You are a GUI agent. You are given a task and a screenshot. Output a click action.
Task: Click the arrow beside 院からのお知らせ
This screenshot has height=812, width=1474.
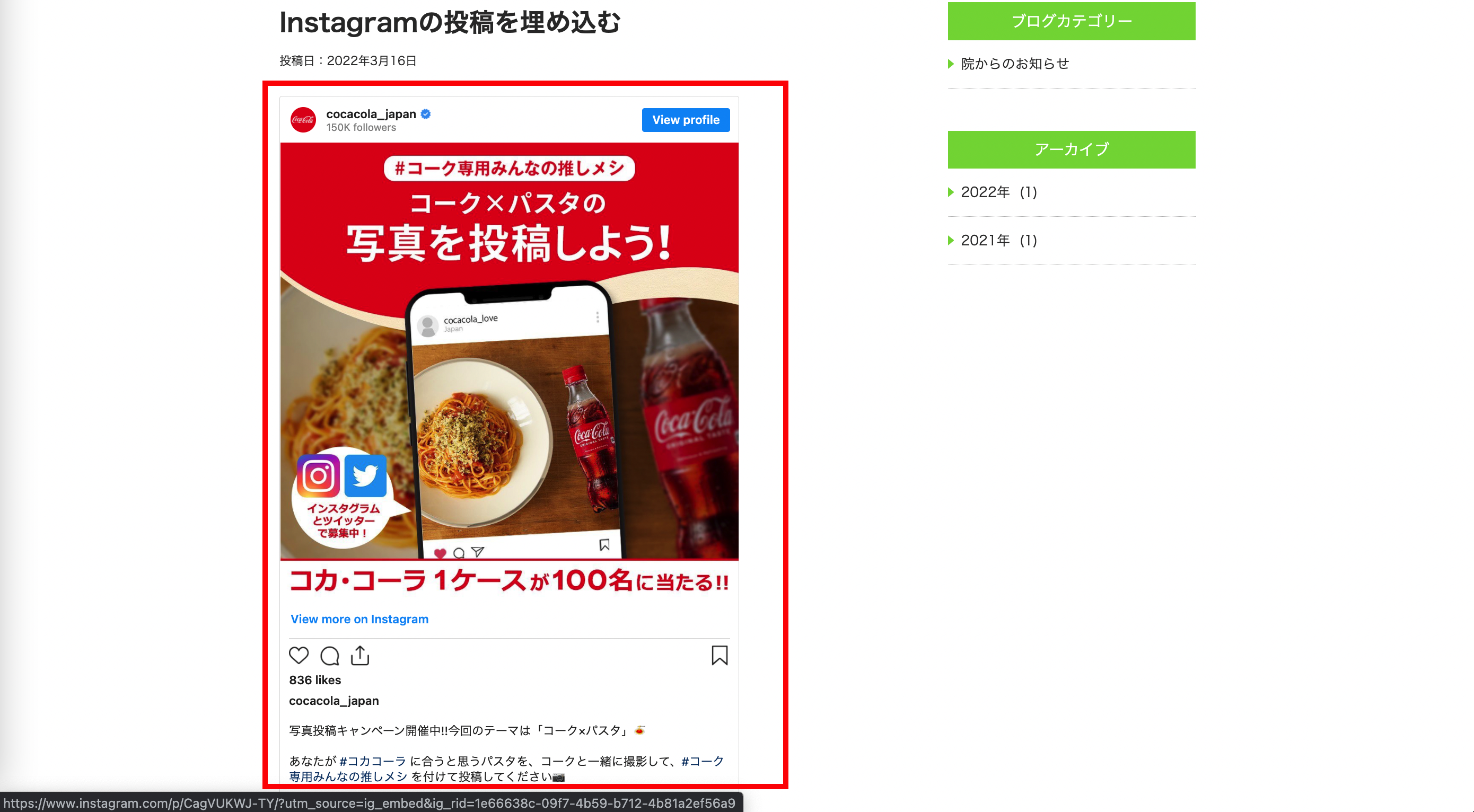[951, 64]
